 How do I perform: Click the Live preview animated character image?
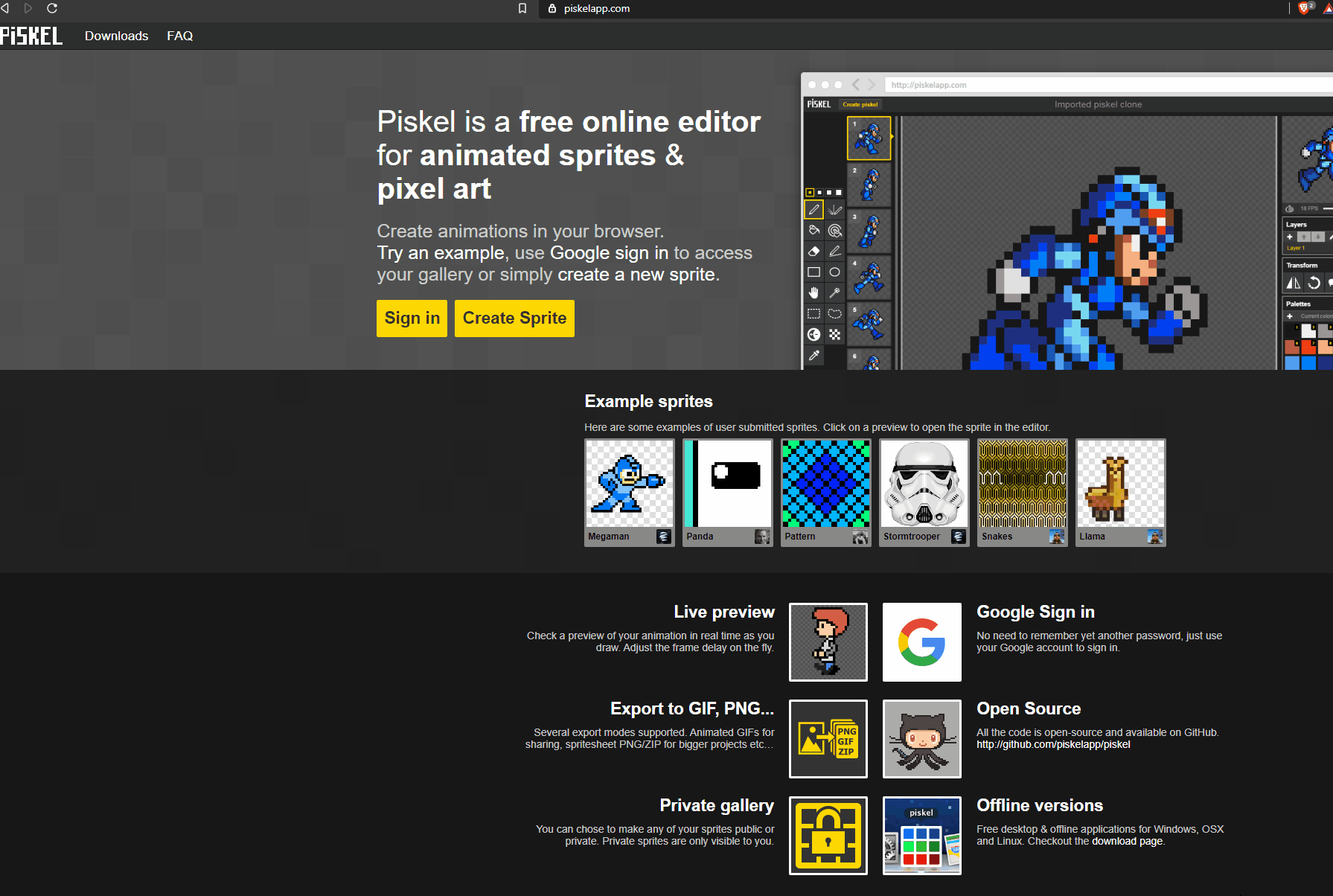(828, 642)
